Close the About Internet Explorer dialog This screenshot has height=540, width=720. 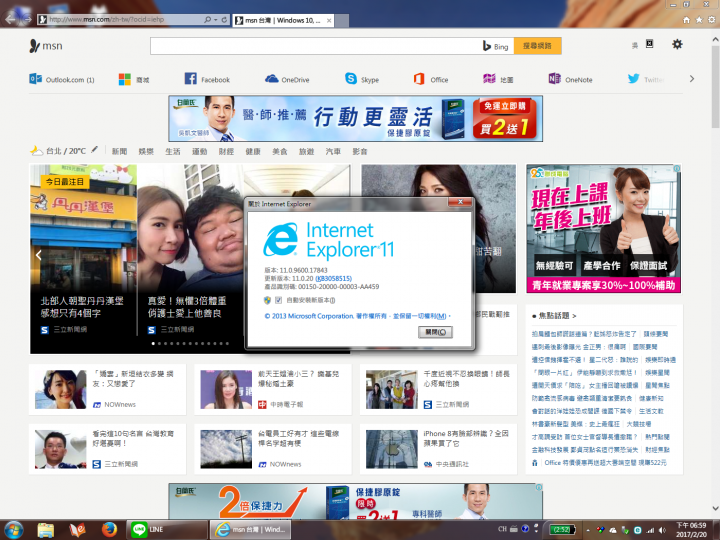point(460,202)
